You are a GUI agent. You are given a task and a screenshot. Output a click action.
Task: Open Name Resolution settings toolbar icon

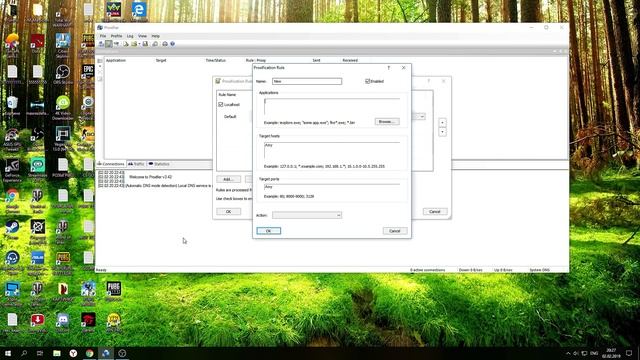(116, 44)
